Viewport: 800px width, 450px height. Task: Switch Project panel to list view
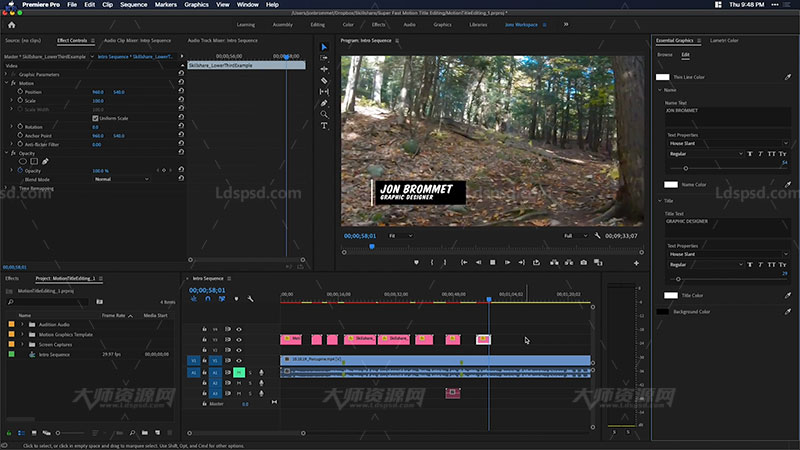coord(21,433)
